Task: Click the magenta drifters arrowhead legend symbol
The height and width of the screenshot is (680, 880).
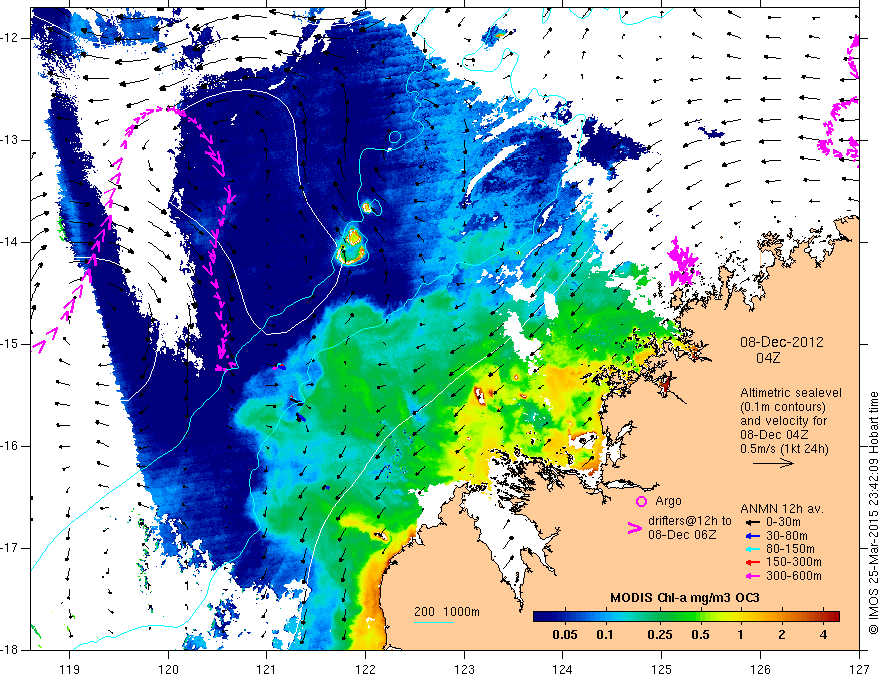Action: 635,528
